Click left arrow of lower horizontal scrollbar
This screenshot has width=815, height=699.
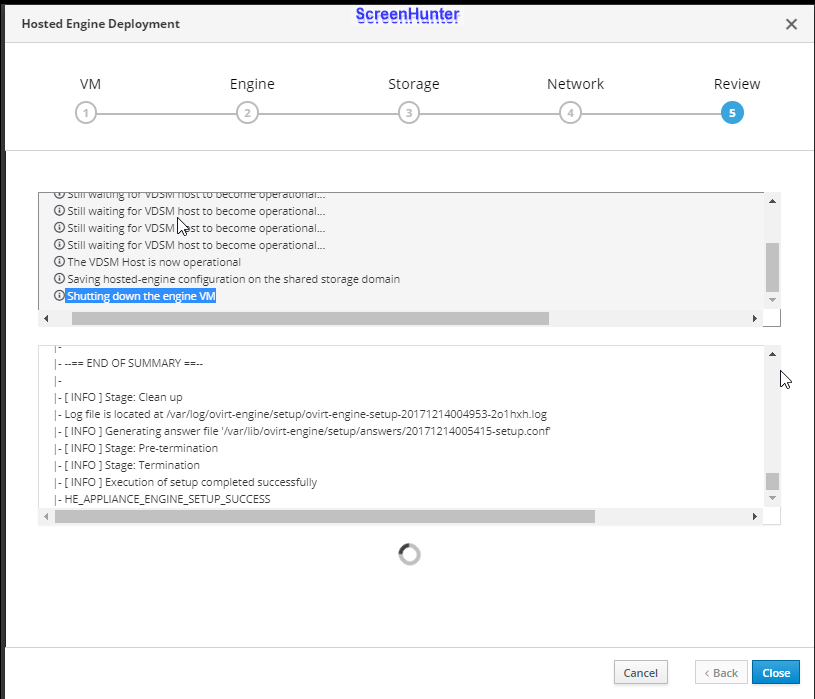click(45, 517)
